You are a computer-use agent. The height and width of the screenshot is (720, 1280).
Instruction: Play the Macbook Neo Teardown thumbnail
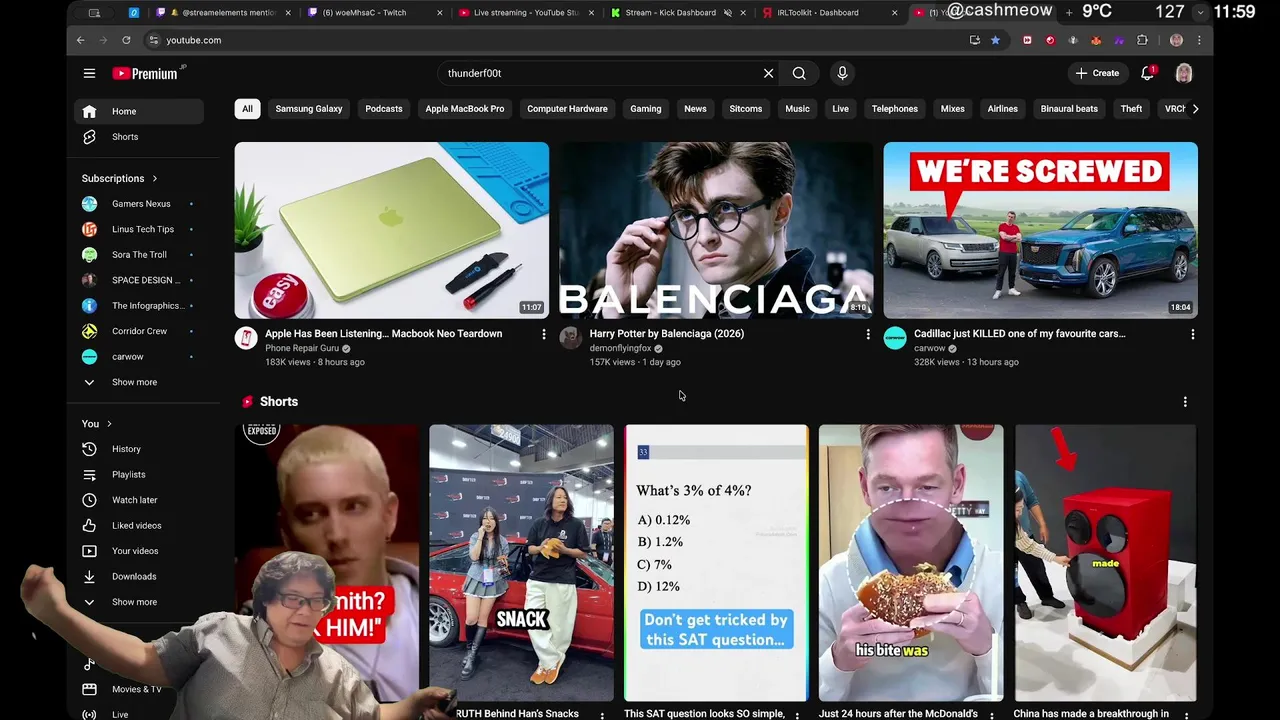point(392,230)
